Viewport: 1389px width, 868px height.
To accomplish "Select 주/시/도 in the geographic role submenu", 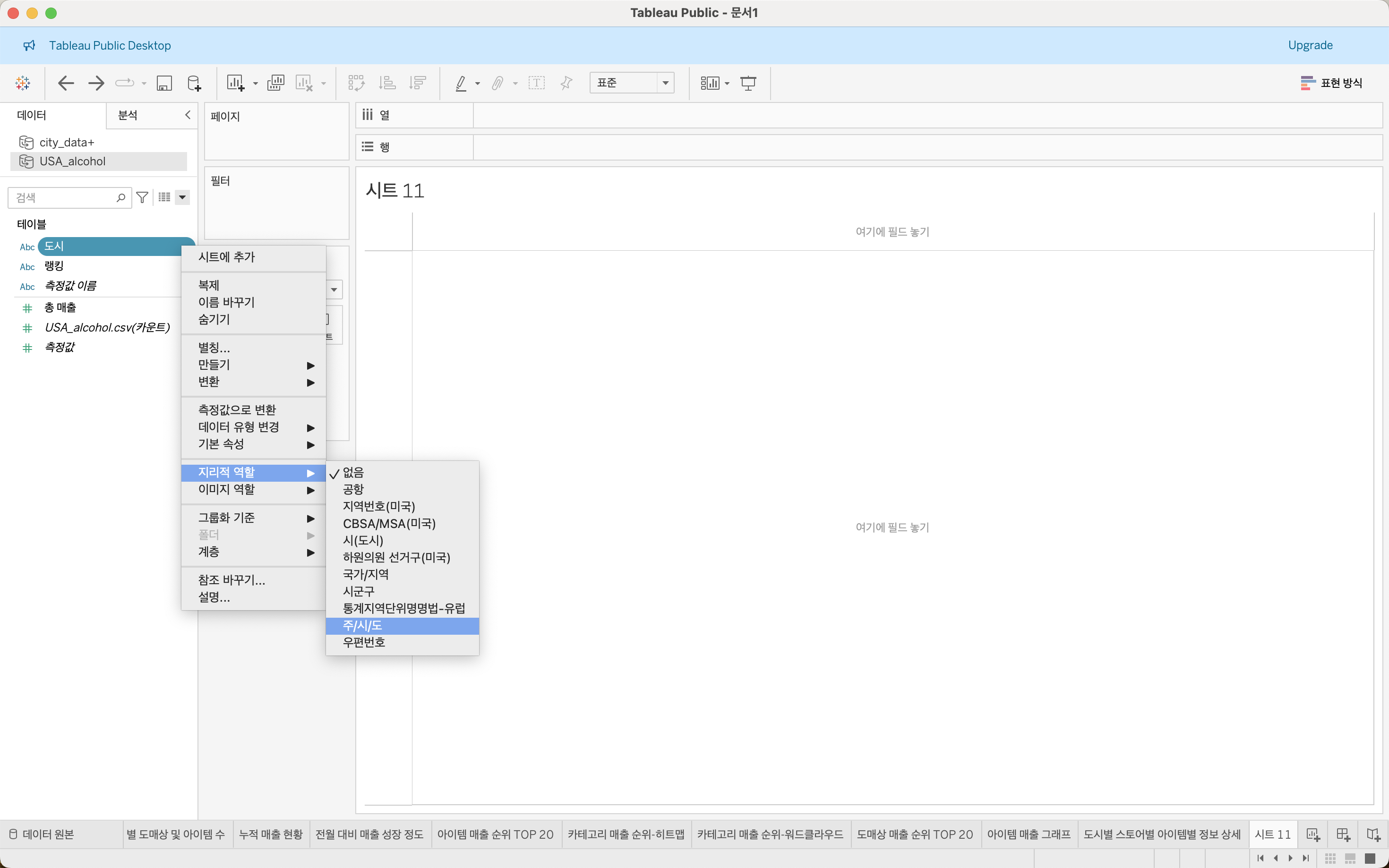I will (363, 625).
